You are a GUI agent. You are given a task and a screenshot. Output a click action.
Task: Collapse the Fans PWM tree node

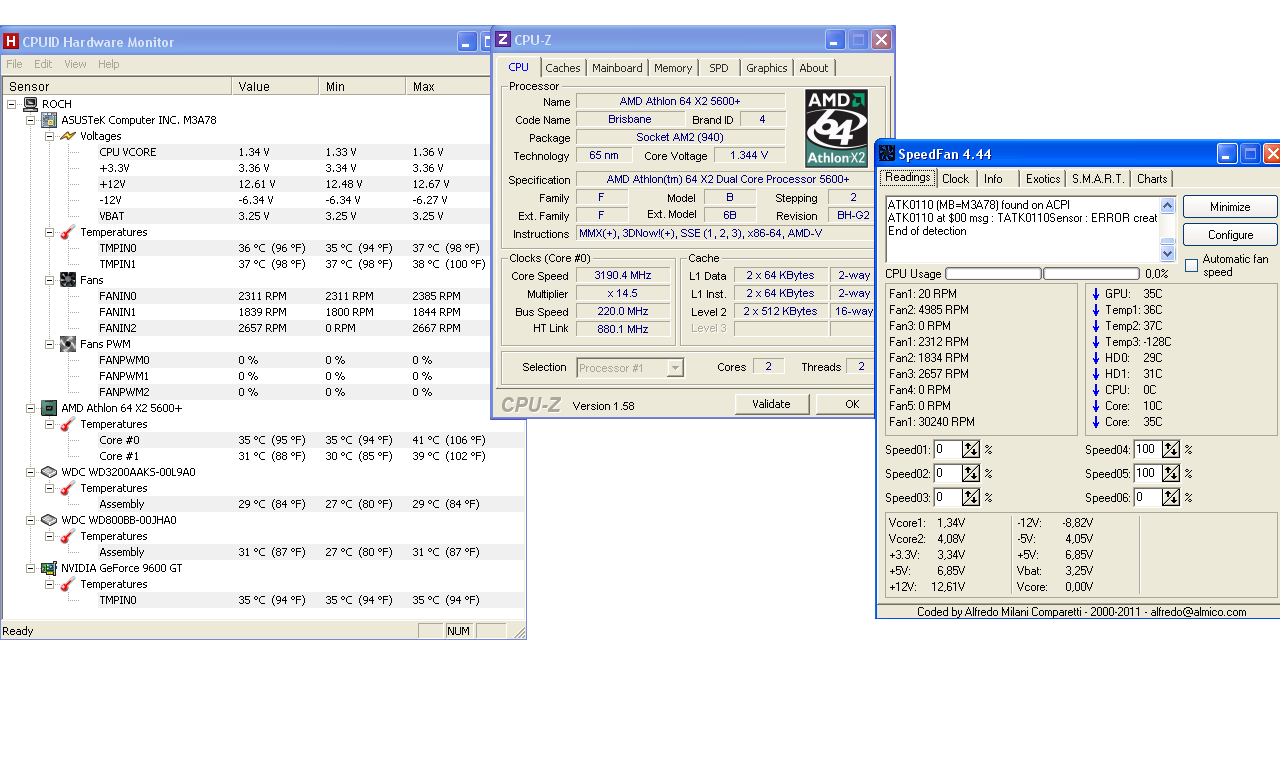[50, 344]
